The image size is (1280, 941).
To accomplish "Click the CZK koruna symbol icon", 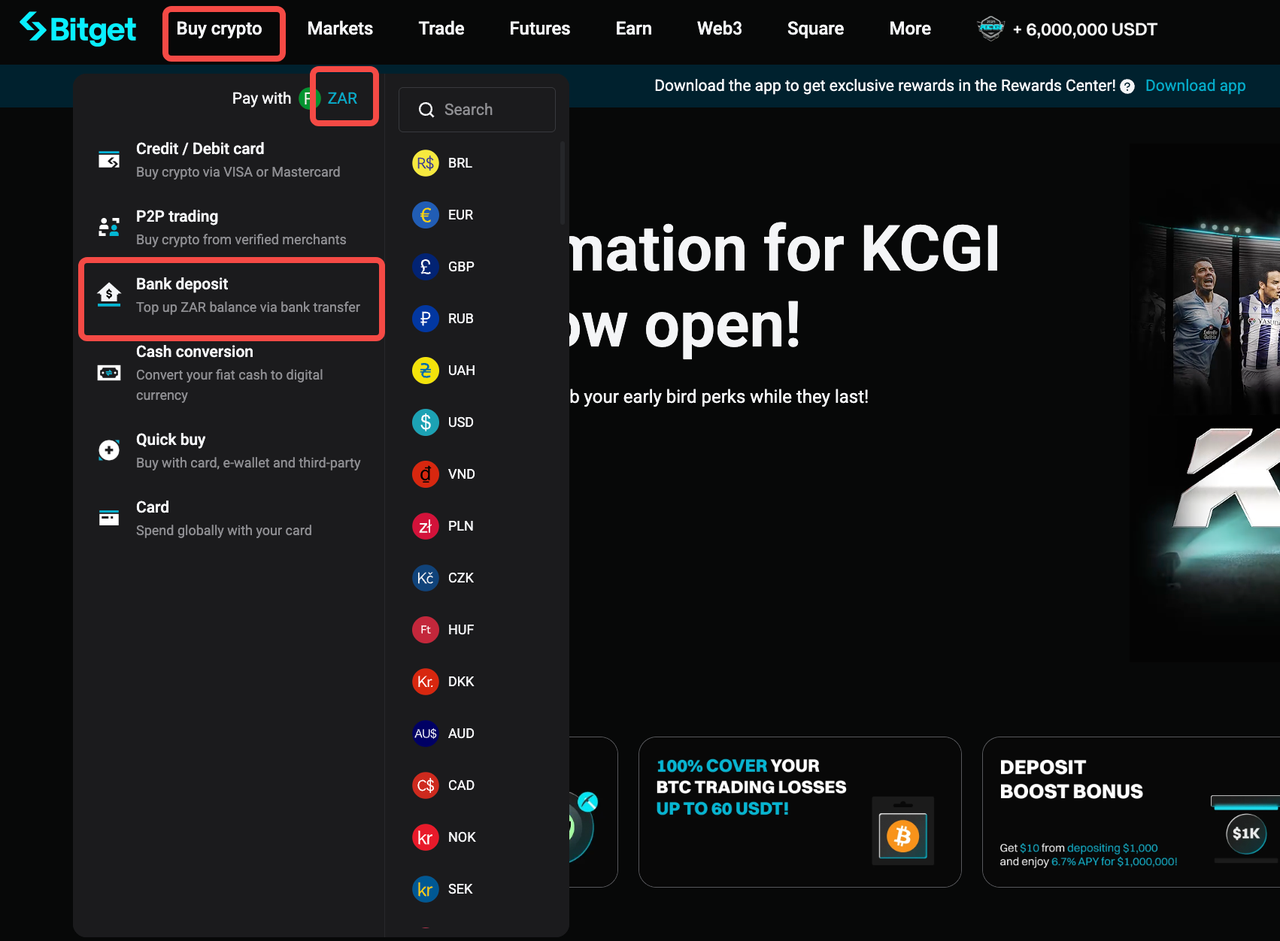I will [x=425, y=578].
